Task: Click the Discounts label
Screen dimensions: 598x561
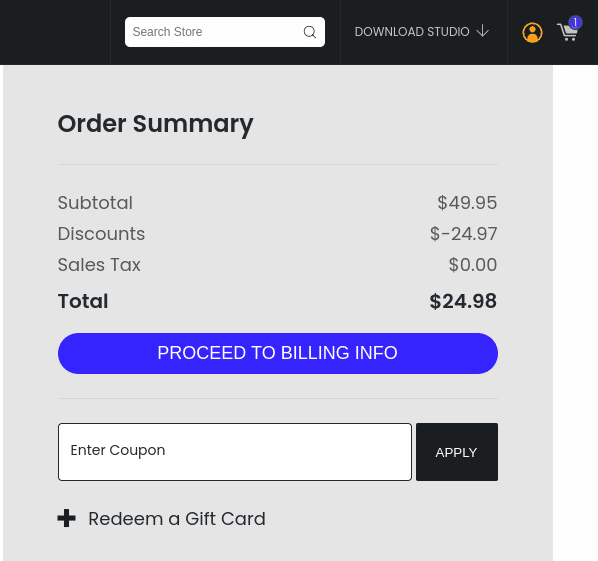Action: click(101, 233)
